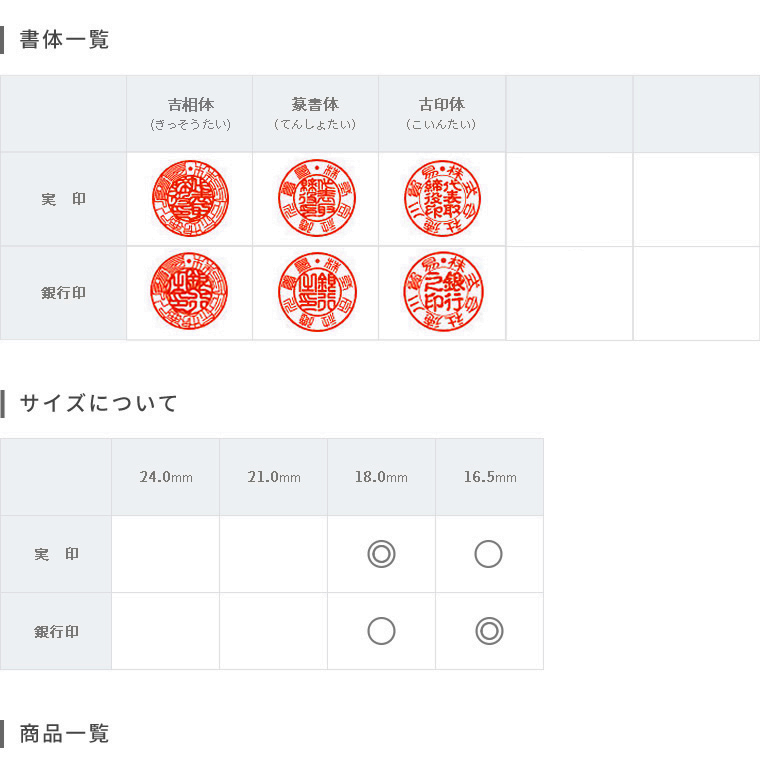Select the 篆書体 seal image for 実印
Viewport: 760px width, 774px height.
pyautogui.click(x=317, y=198)
